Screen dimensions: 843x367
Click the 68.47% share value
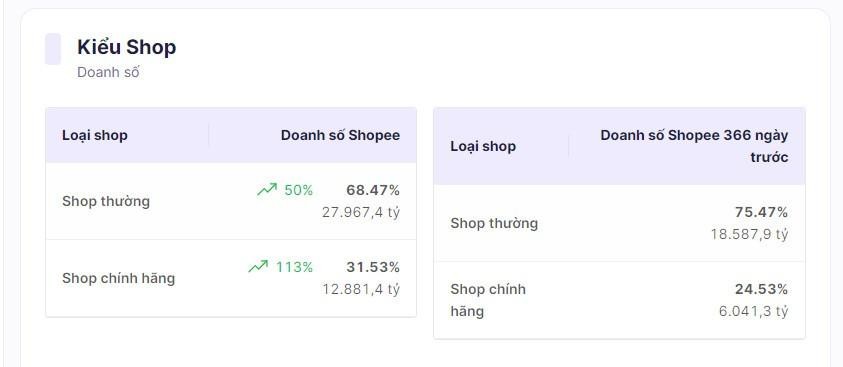[373, 190]
